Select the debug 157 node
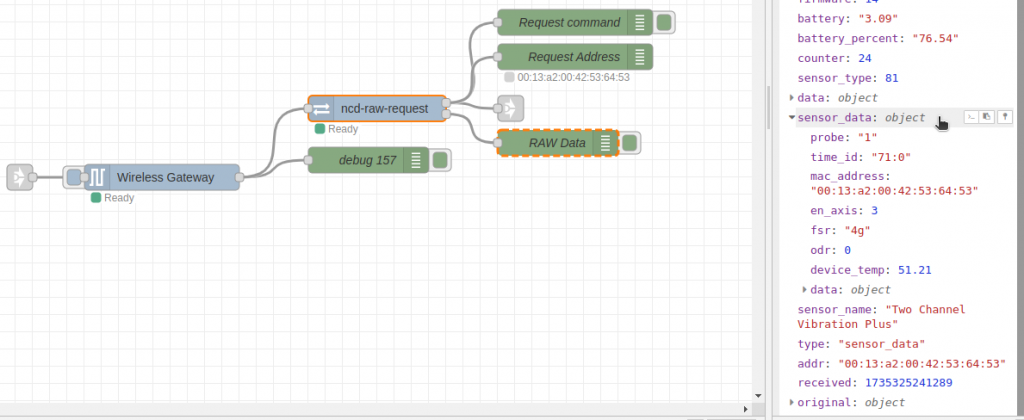The height and width of the screenshot is (420, 1024). (x=368, y=160)
